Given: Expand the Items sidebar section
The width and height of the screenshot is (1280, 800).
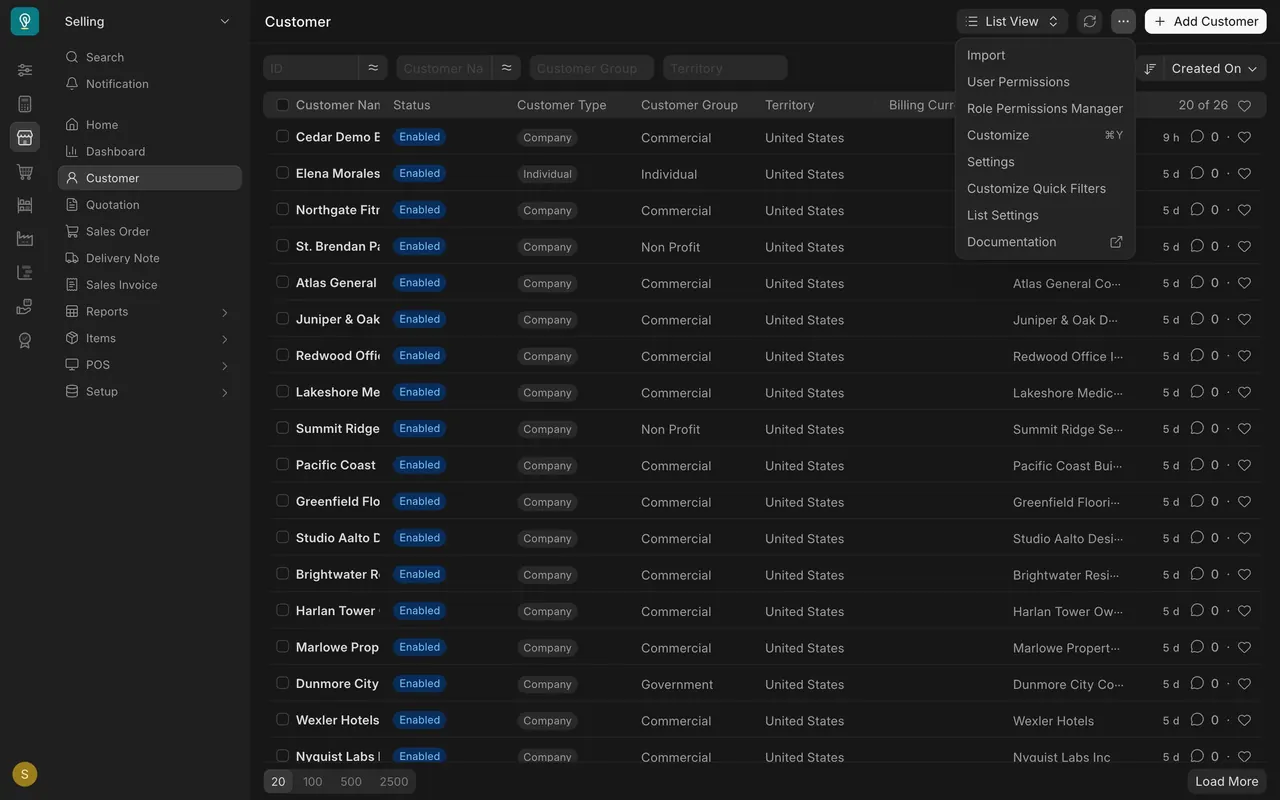Looking at the screenshot, I should (x=225, y=339).
